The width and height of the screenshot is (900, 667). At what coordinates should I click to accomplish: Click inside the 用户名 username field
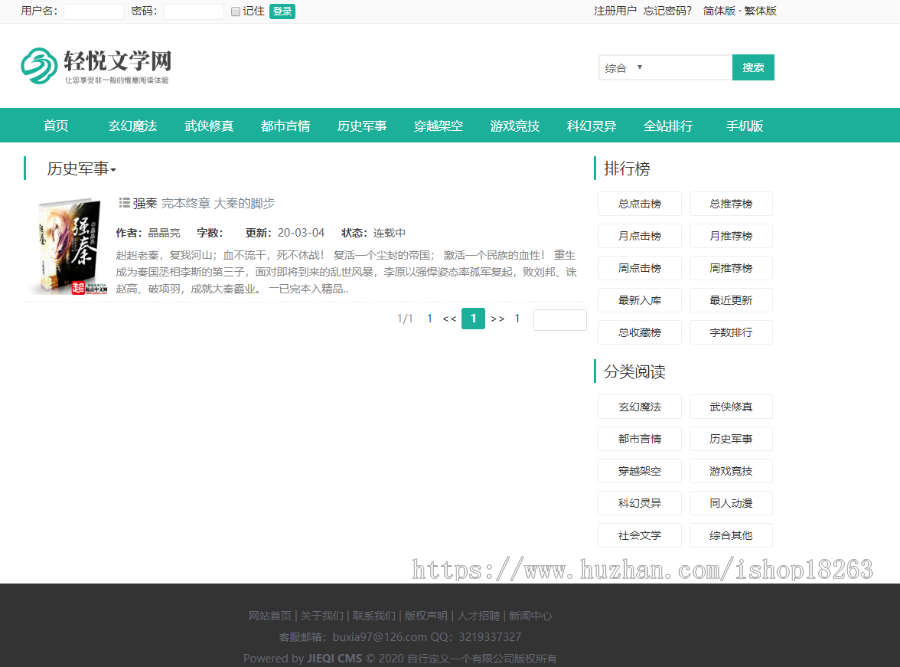tap(93, 11)
